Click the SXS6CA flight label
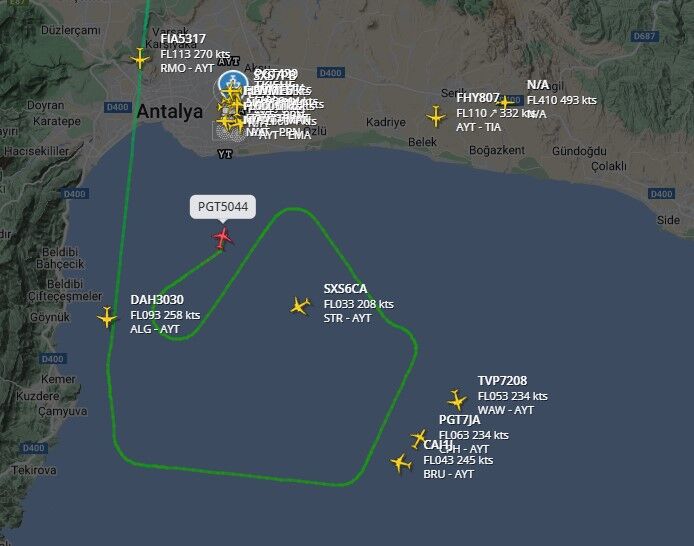The height and width of the screenshot is (546, 694). click(x=359, y=304)
